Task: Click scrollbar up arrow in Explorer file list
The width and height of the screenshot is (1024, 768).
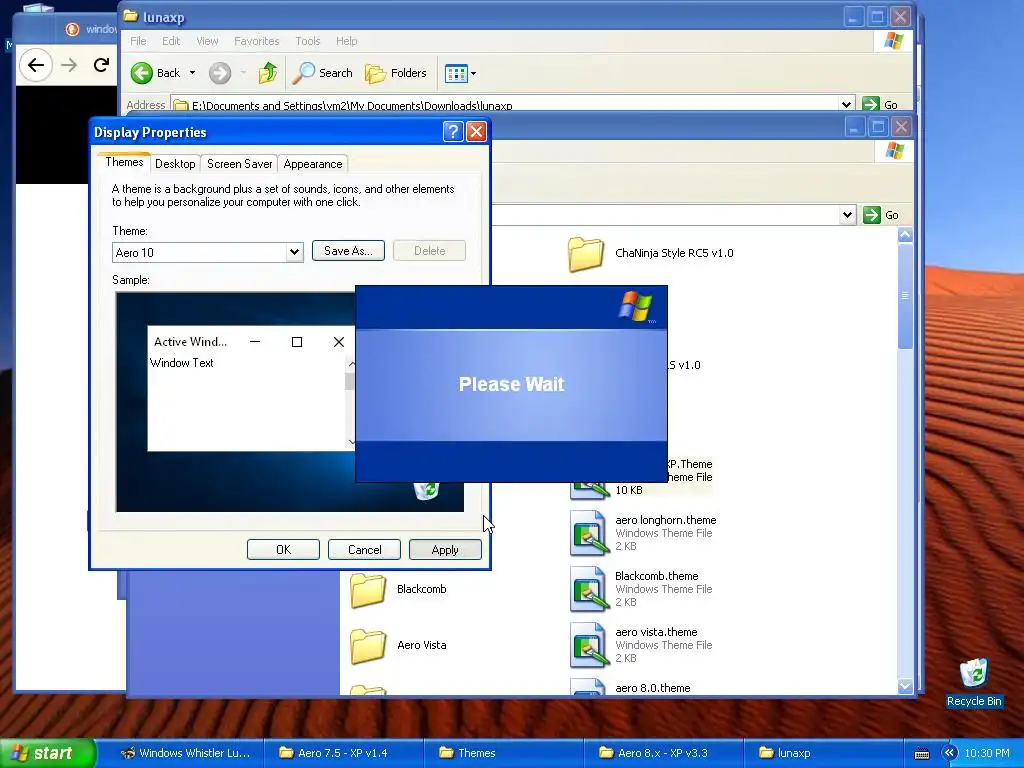Action: coord(905,234)
